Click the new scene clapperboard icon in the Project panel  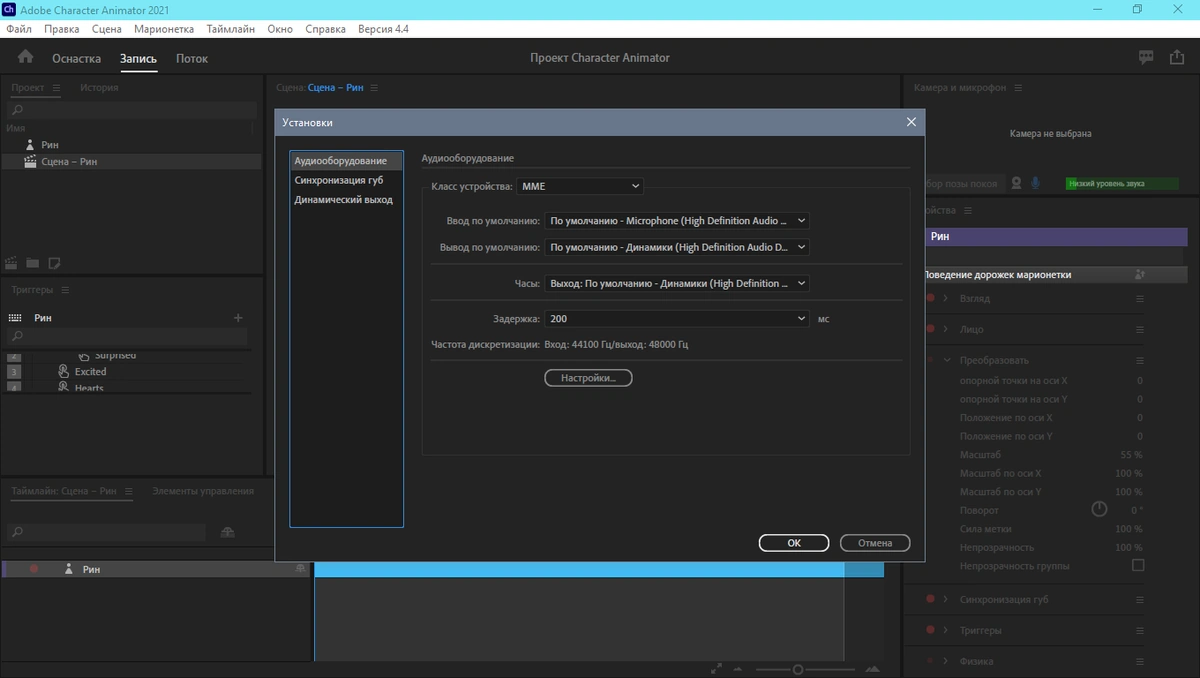click(x=12, y=263)
